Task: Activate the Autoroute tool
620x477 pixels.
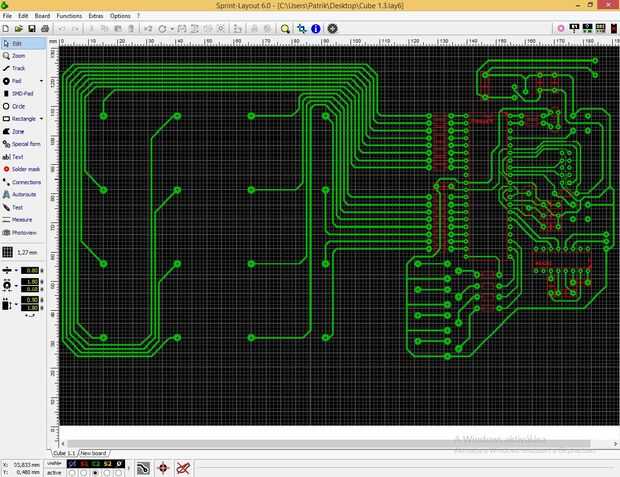Action: [23, 195]
